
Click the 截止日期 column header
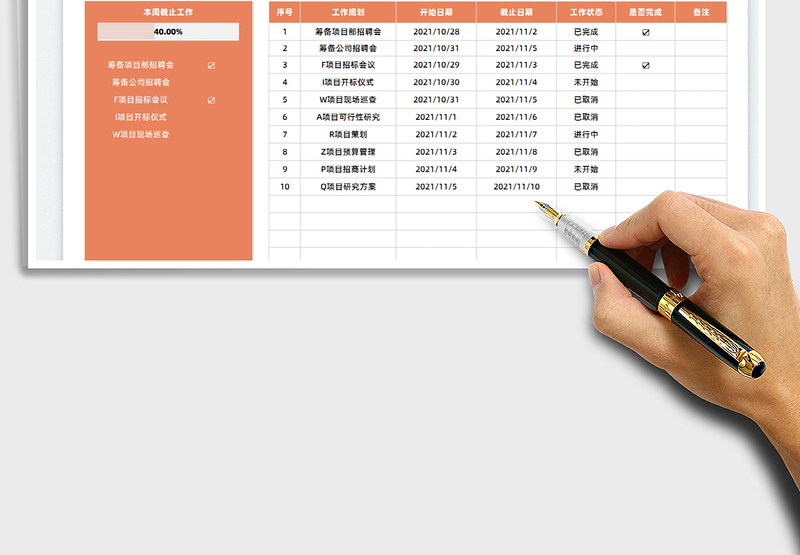tap(516, 13)
